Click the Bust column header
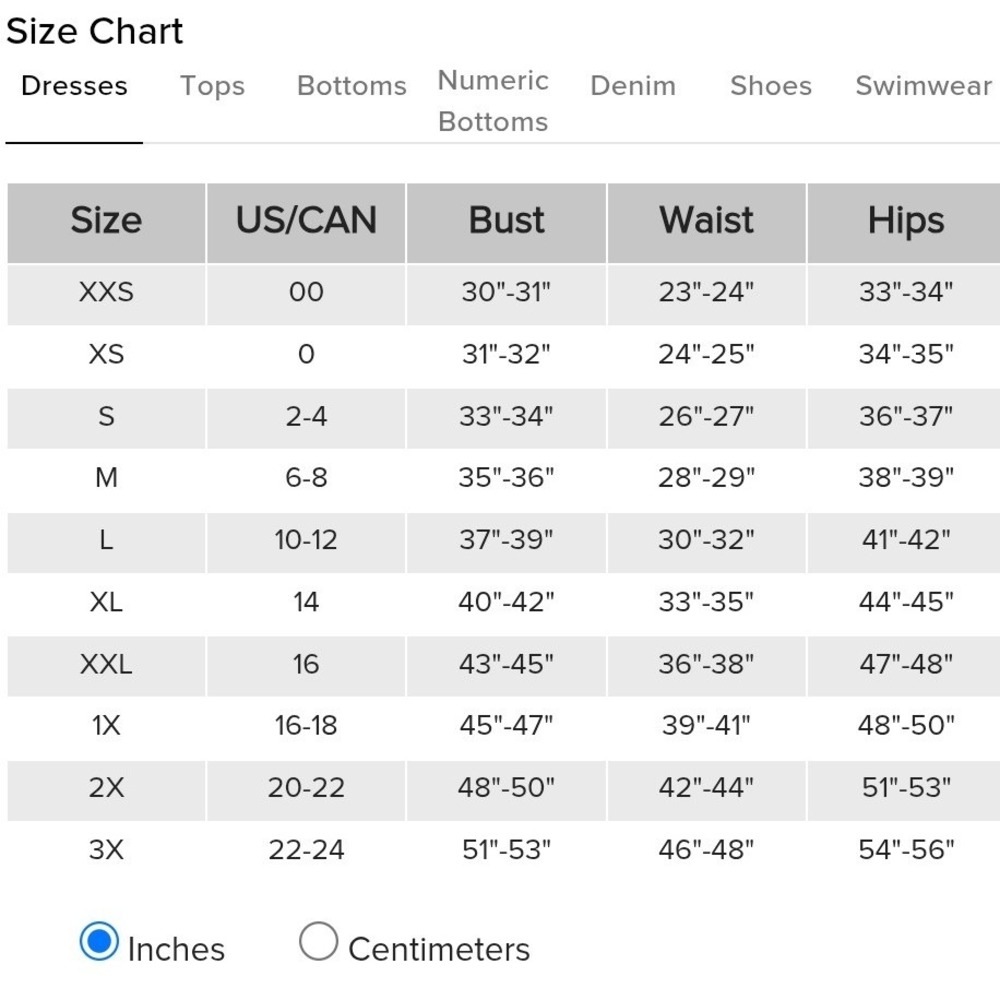The height and width of the screenshot is (1000, 1000). pos(506,222)
